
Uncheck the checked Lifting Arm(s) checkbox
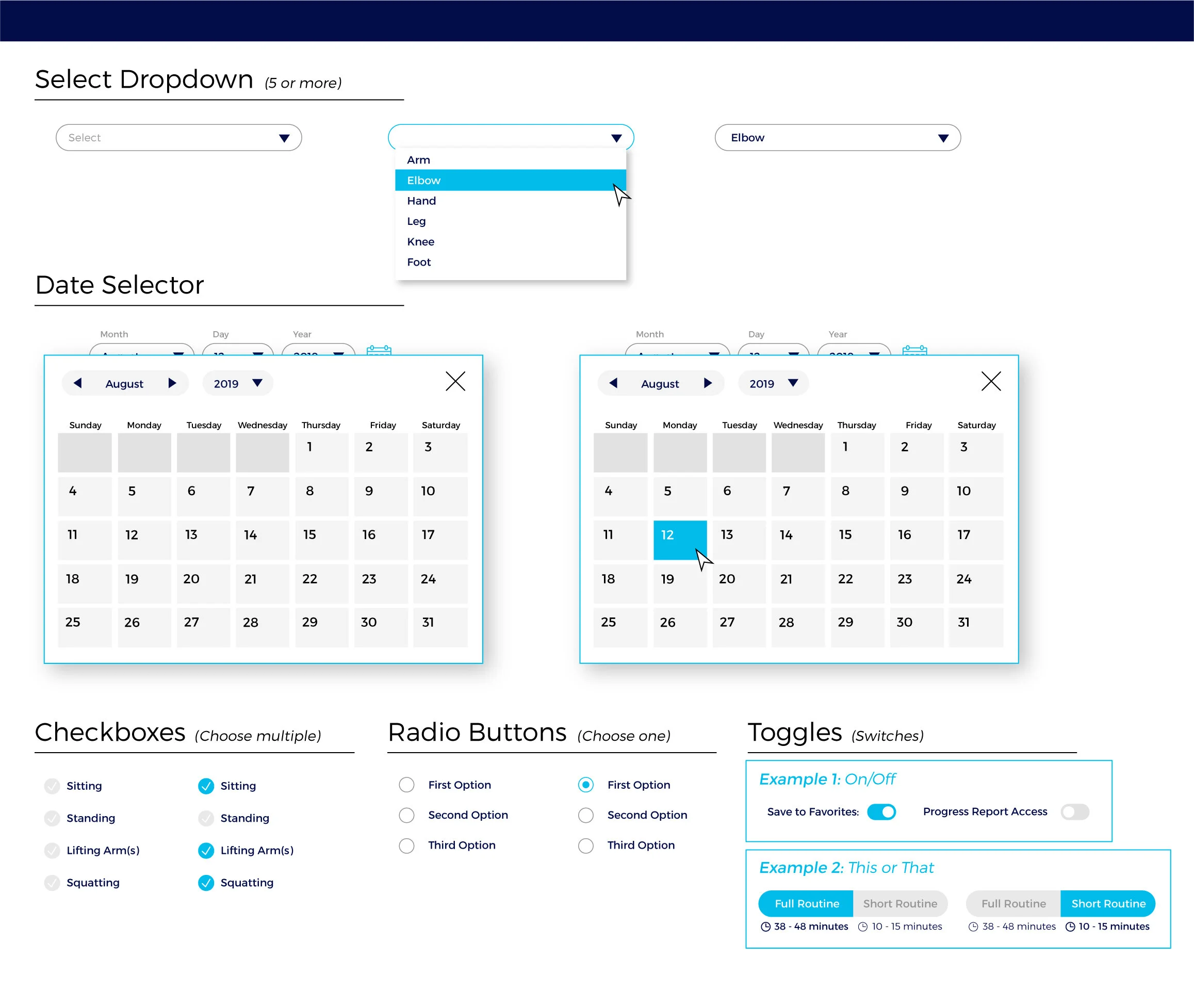tap(206, 850)
